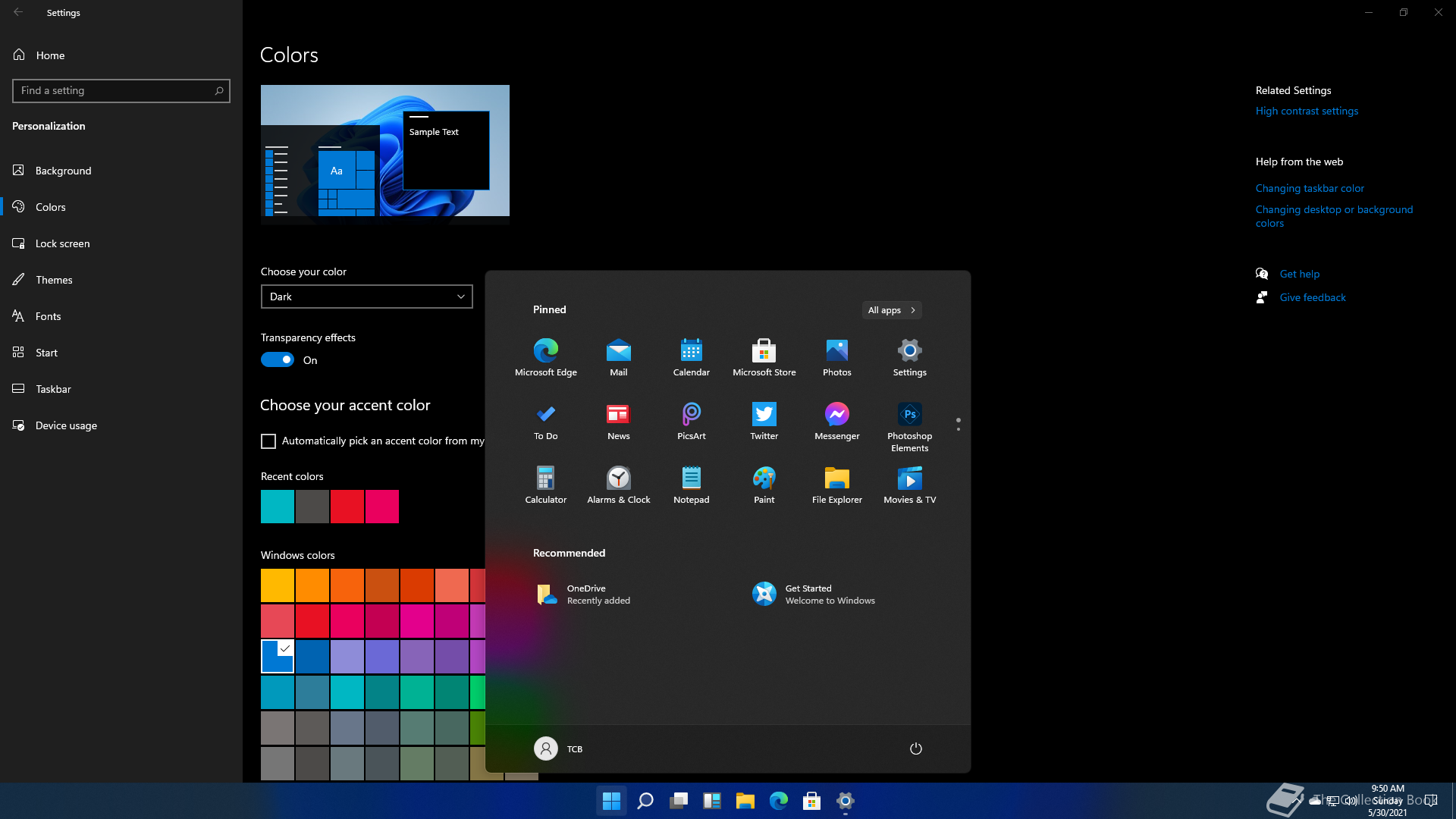Image resolution: width=1456 pixels, height=819 pixels.
Task: Open the Device usage settings page
Action: pyautogui.click(x=121, y=425)
